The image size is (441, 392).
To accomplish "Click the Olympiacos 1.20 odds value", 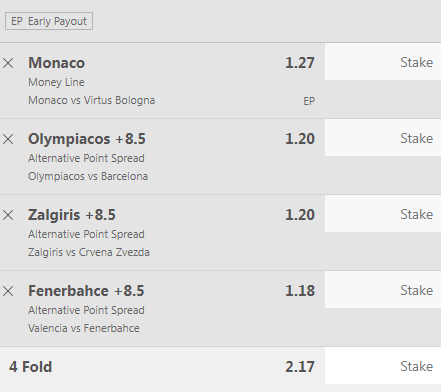I will click(300, 139).
